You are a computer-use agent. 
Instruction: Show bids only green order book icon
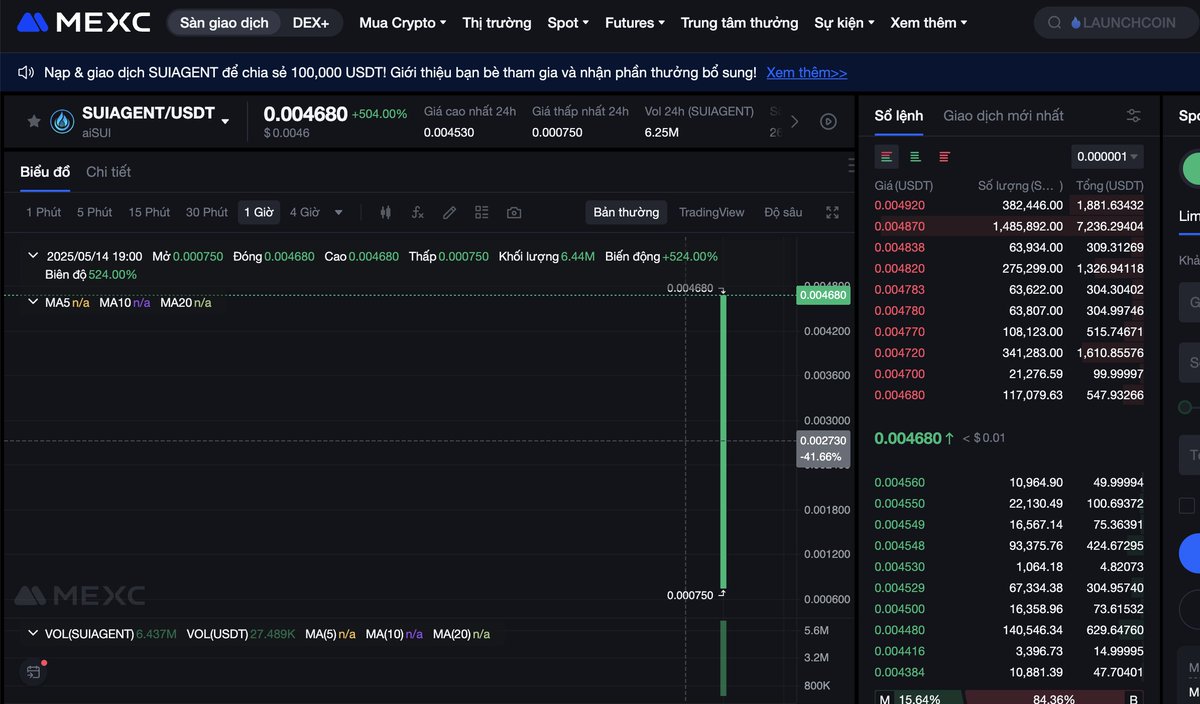pyautogui.click(x=915, y=157)
